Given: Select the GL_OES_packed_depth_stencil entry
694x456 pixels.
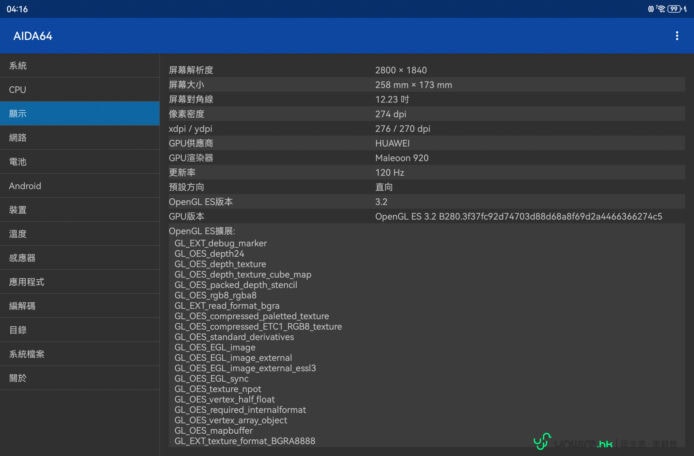Looking at the screenshot, I should point(236,285).
